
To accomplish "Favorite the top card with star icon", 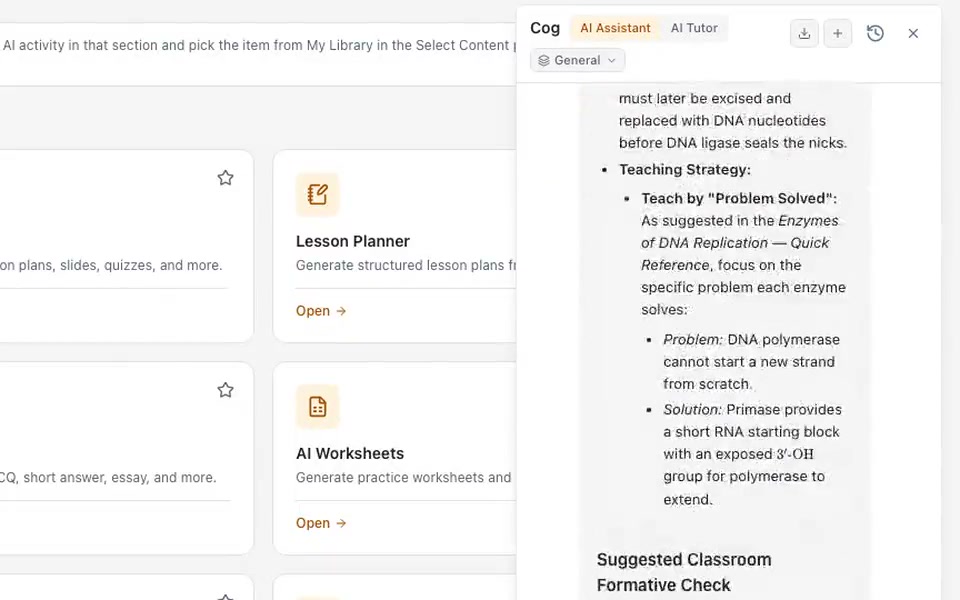I will 225,178.
